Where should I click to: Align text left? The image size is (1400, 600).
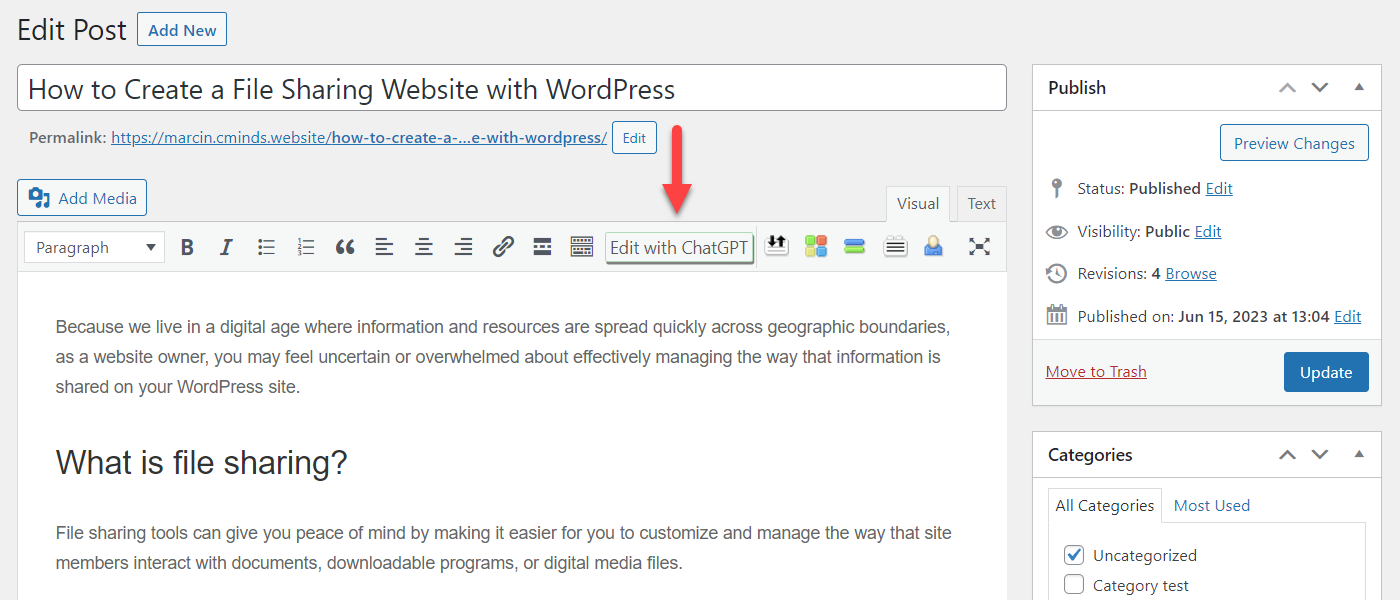pyautogui.click(x=385, y=247)
